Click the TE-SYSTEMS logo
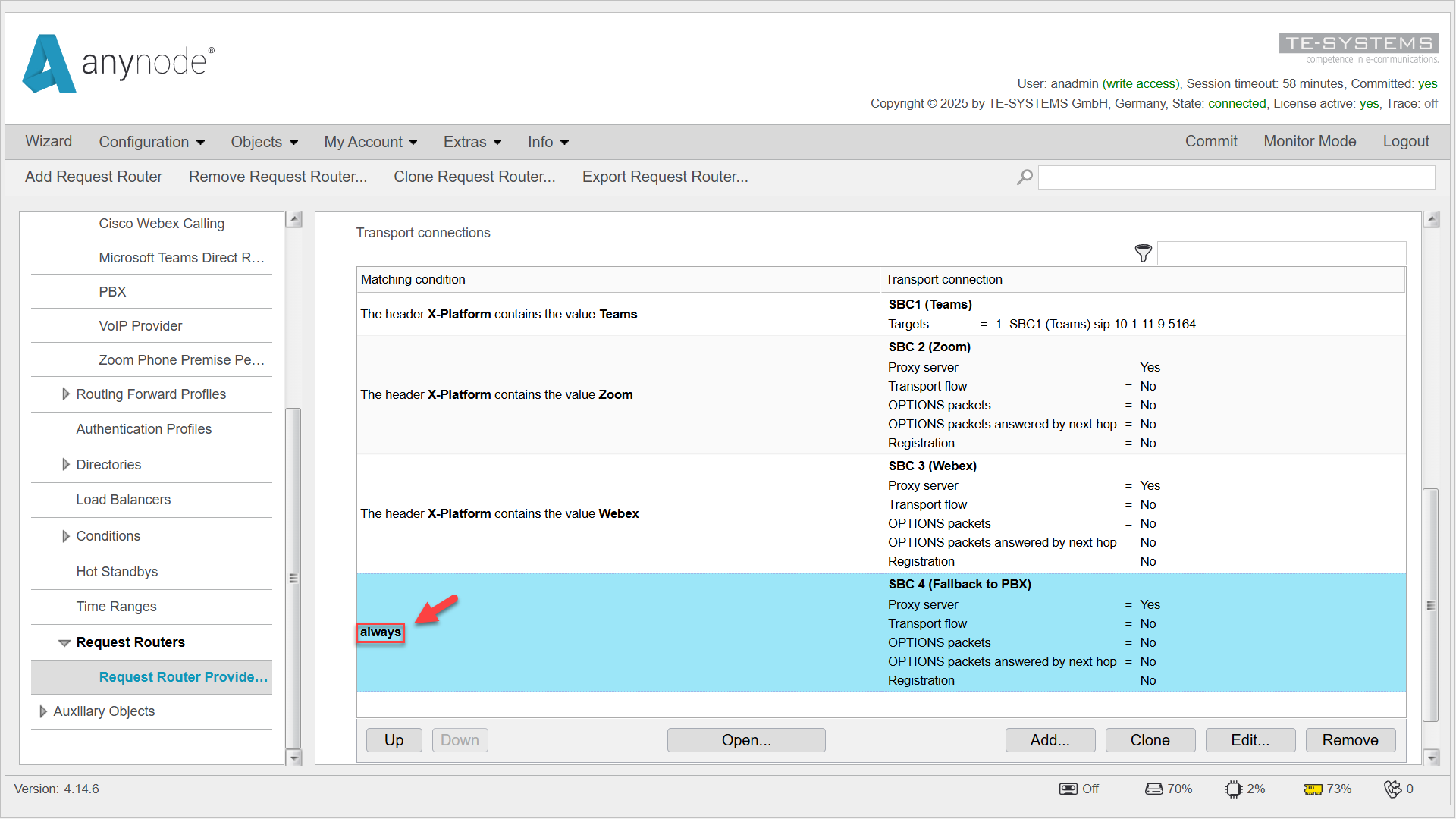The width and height of the screenshot is (1456, 819). point(1358,44)
